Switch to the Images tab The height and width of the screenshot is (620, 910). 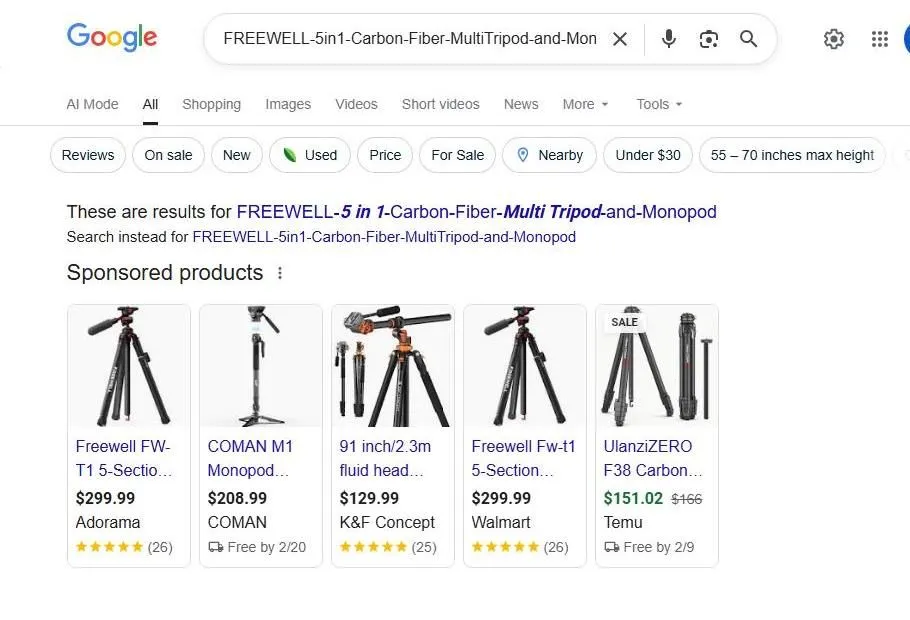click(x=288, y=104)
